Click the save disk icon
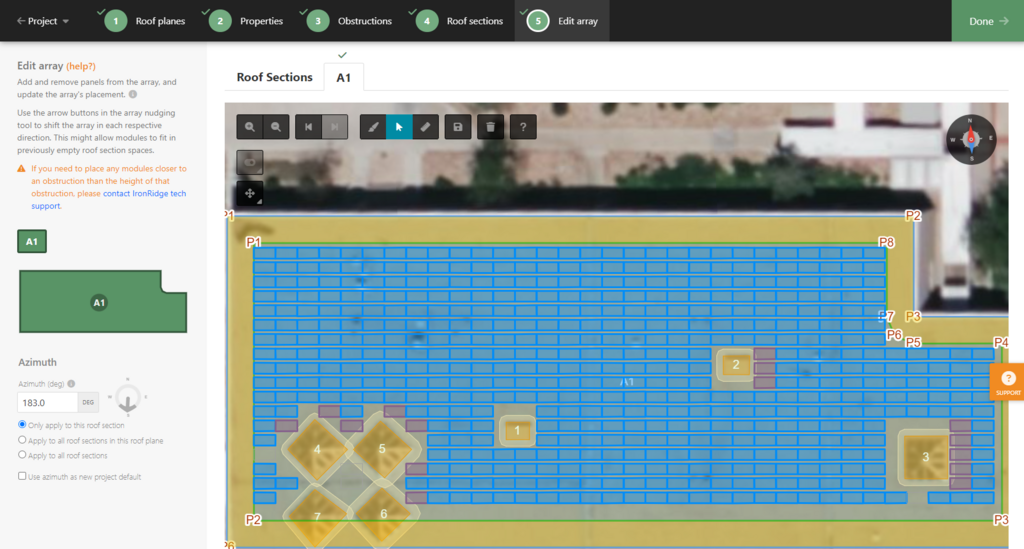Viewport: 1024px width, 549px height. pos(458,127)
